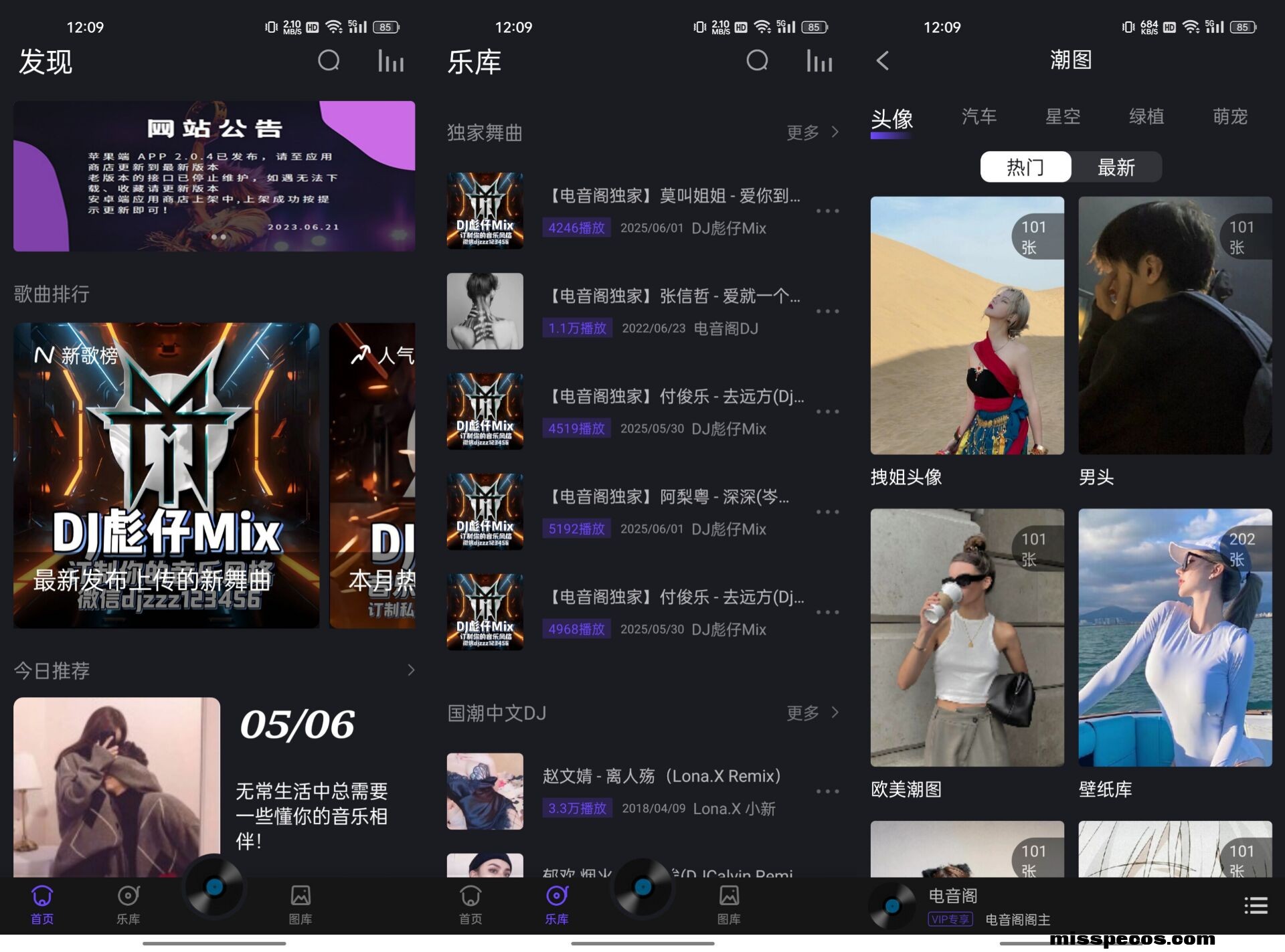This screenshot has height=952, width=1285.
Task: Switch to the 汽车 category tab
Action: pyautogui.click(x=979, y=116)
